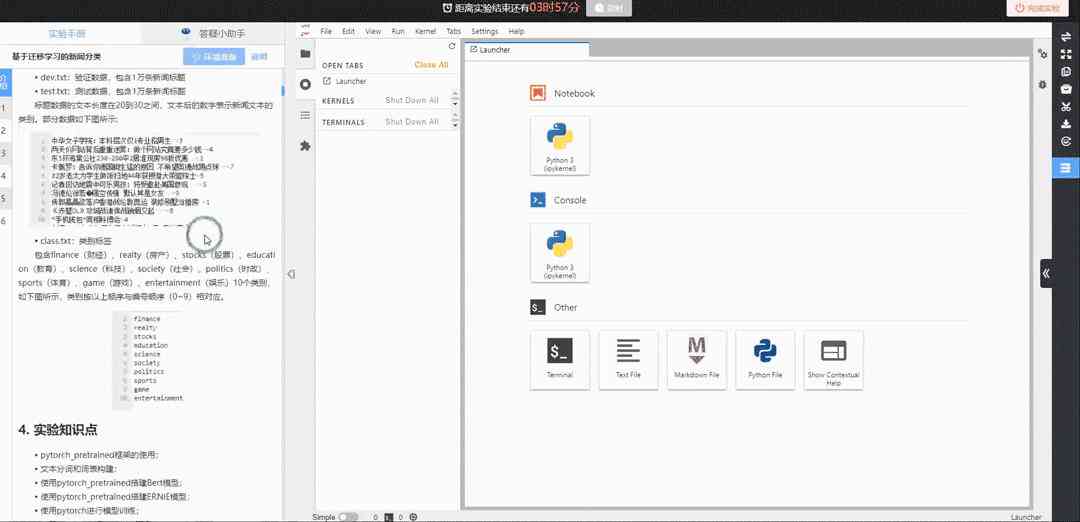
Task: Jump to step 1 in manual index
Action: (3, 108)
